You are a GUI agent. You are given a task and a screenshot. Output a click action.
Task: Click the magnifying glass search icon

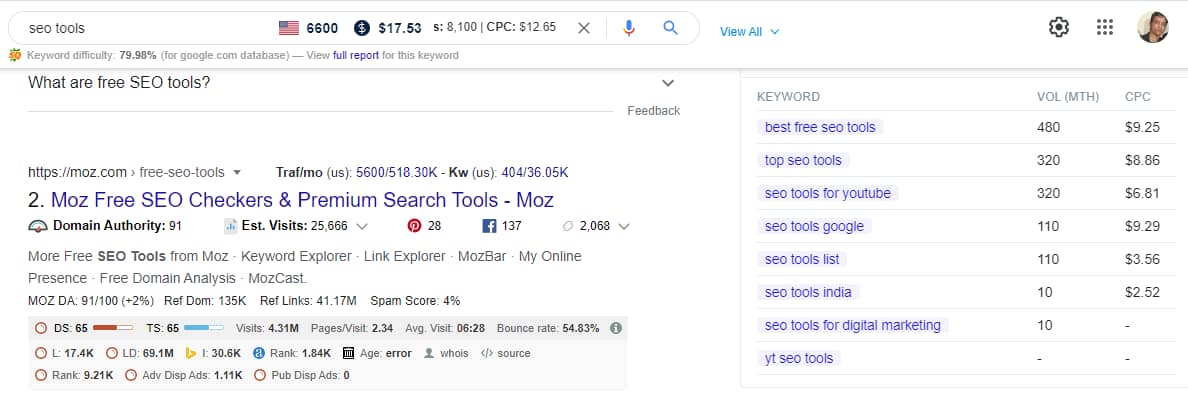pos(671,28)
